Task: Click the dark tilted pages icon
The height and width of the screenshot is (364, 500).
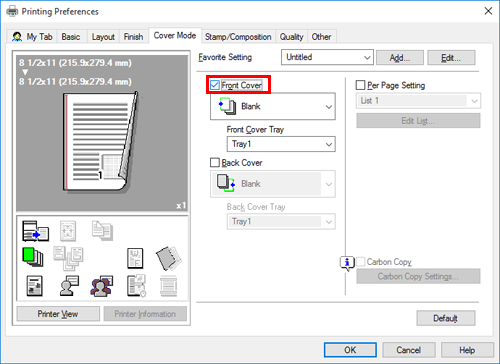Action: pyautogui.click(x=169, y=258)
